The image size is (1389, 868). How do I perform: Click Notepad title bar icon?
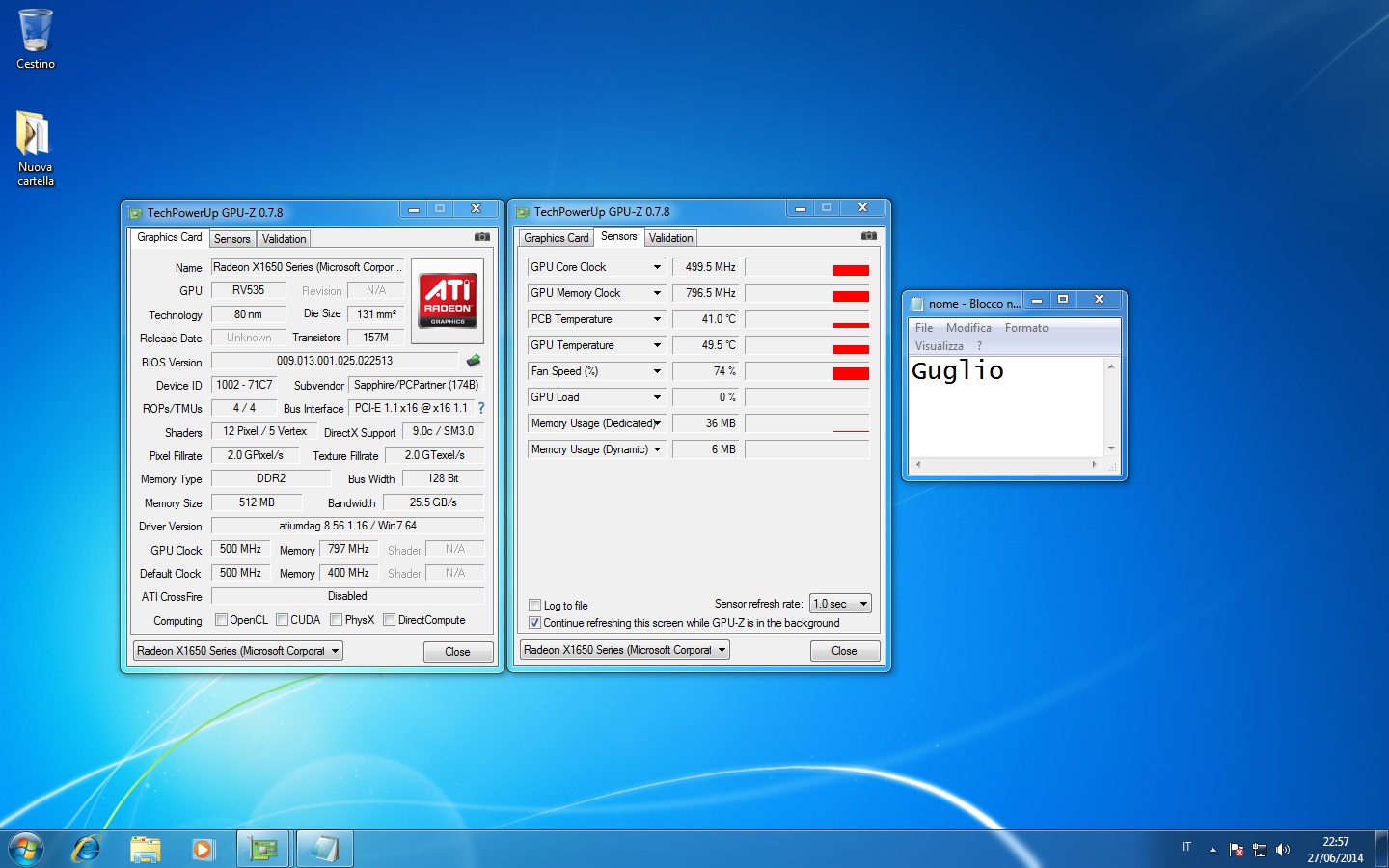click(x=918, y=303)
